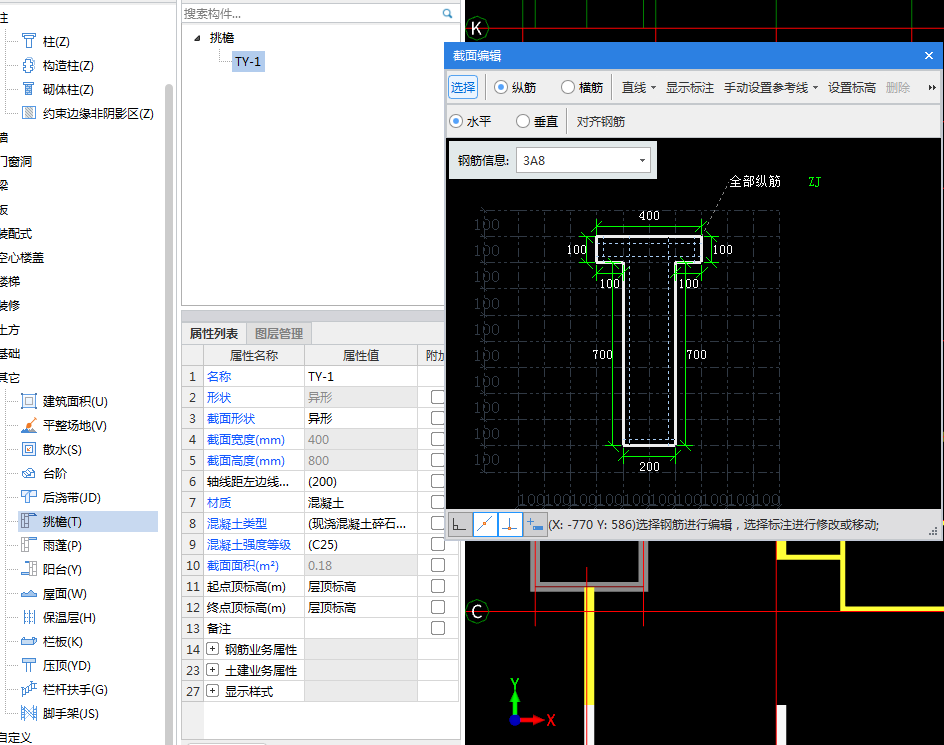
Task: Click the search magnifier icon
Action: coord(447,13)
